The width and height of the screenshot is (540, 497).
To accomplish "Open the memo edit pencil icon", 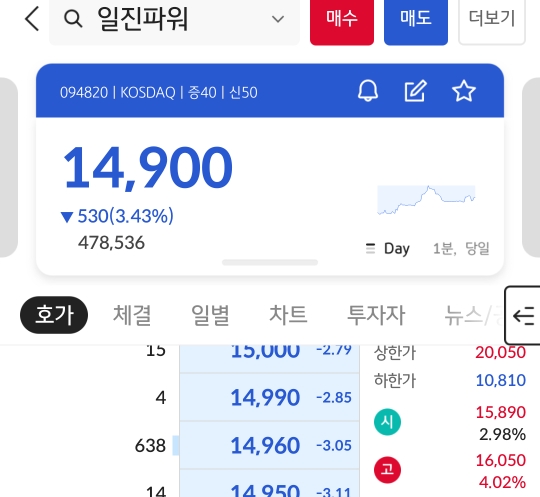I will (x=416, y=91).
